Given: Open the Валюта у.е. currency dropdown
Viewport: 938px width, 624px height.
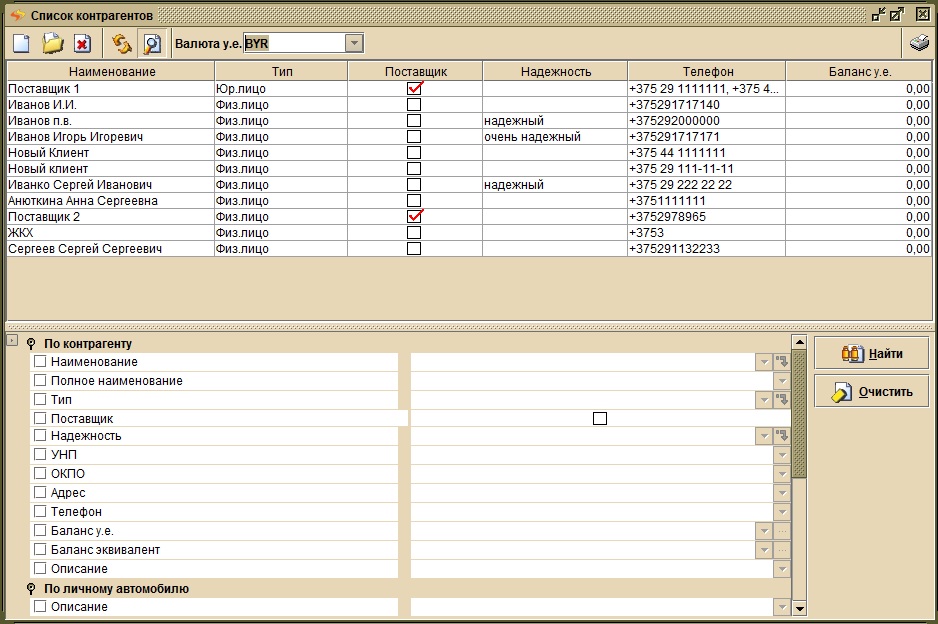Looking at the screenshot, I should pos(354,43).
